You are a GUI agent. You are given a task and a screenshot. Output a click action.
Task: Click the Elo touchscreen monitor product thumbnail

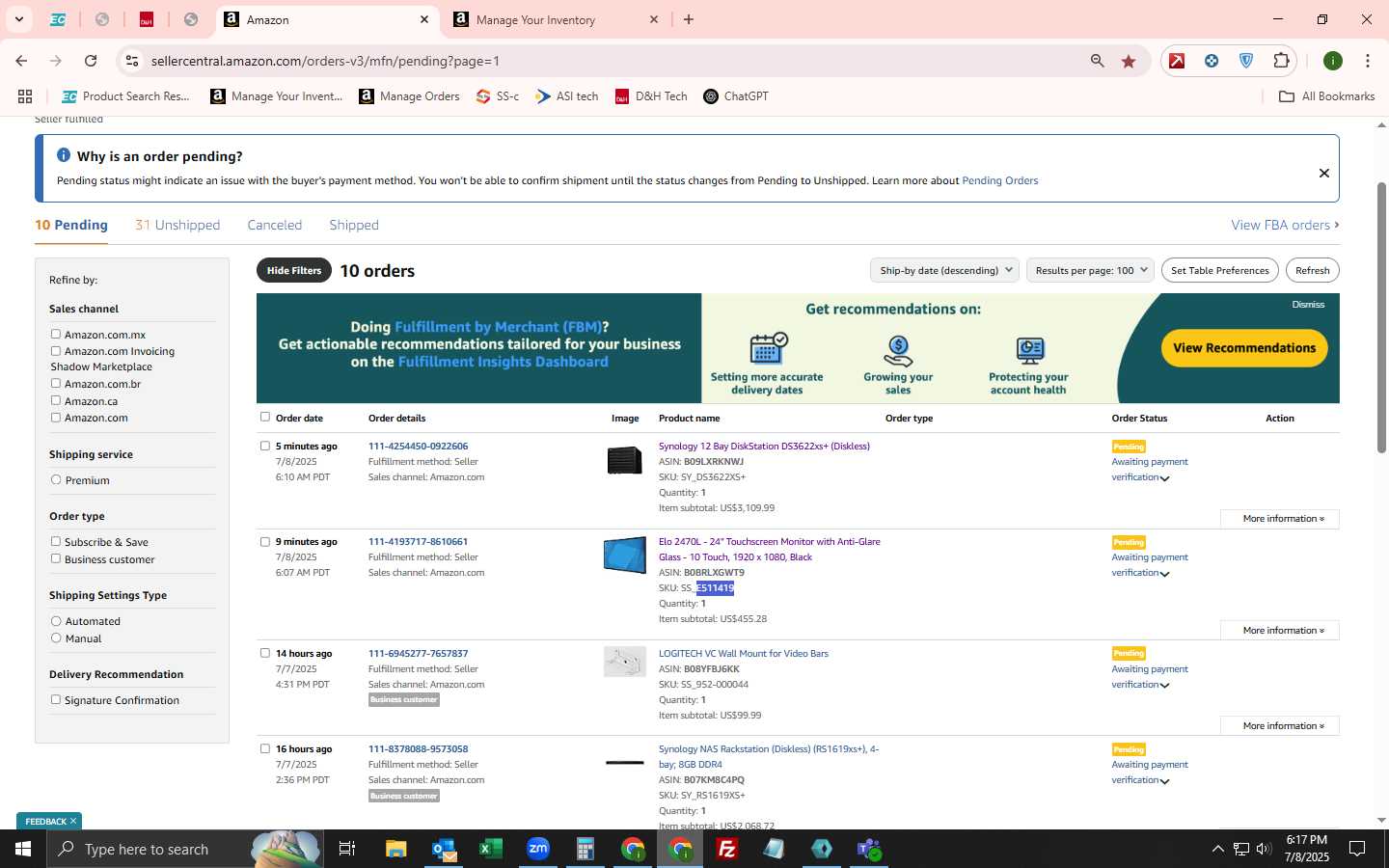tap(625, 556)
